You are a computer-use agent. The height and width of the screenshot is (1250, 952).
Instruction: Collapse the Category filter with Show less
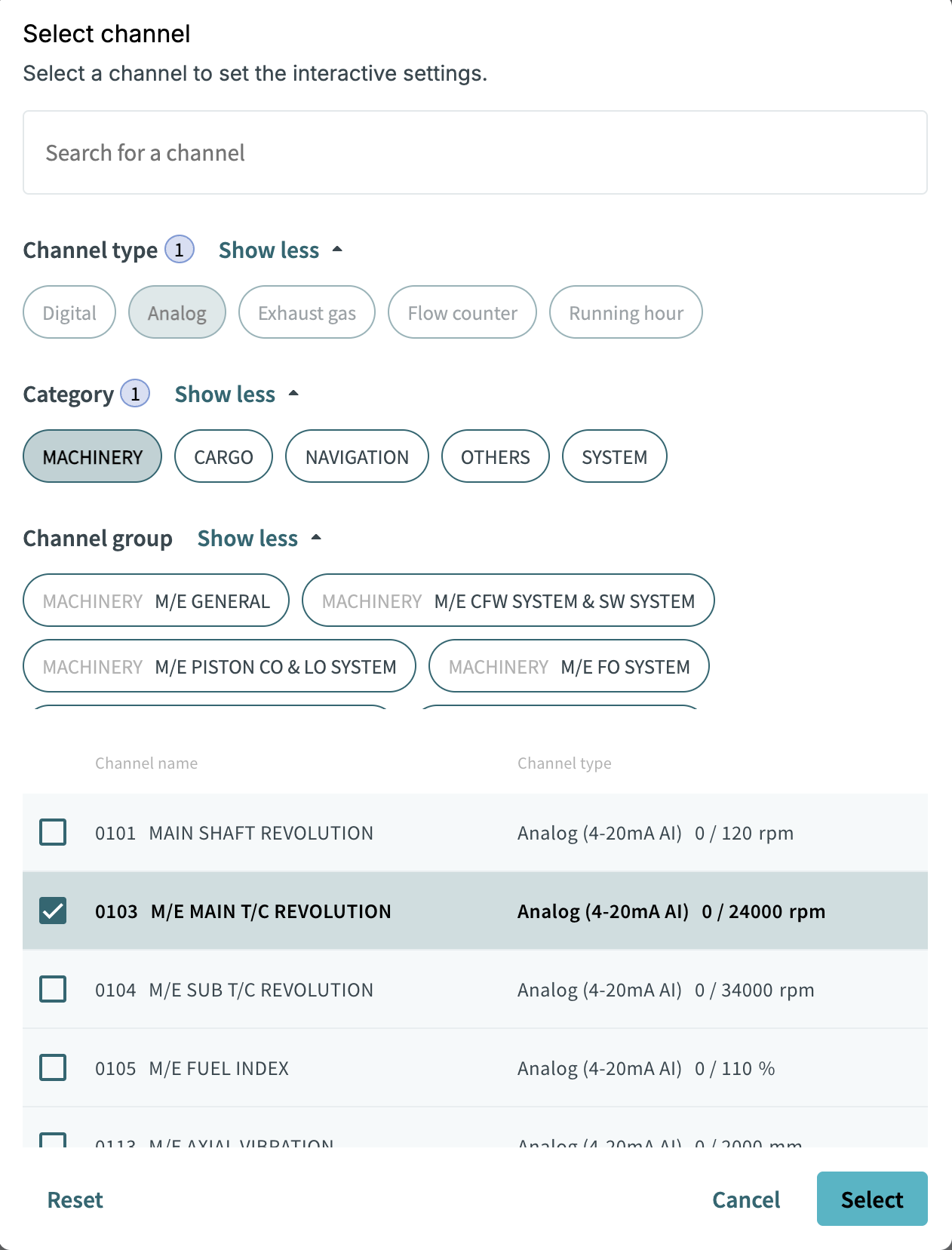[237, 394]
